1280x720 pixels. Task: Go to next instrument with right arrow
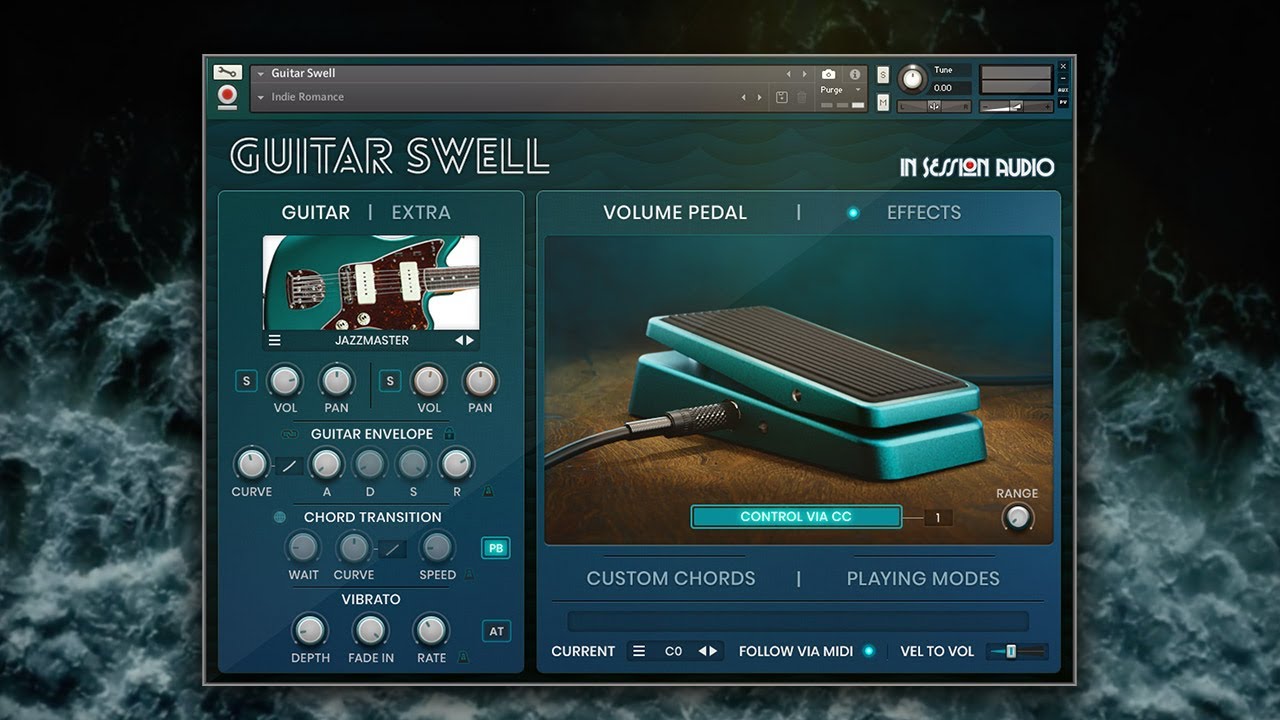pyautogui.click(x=804, y=74)
